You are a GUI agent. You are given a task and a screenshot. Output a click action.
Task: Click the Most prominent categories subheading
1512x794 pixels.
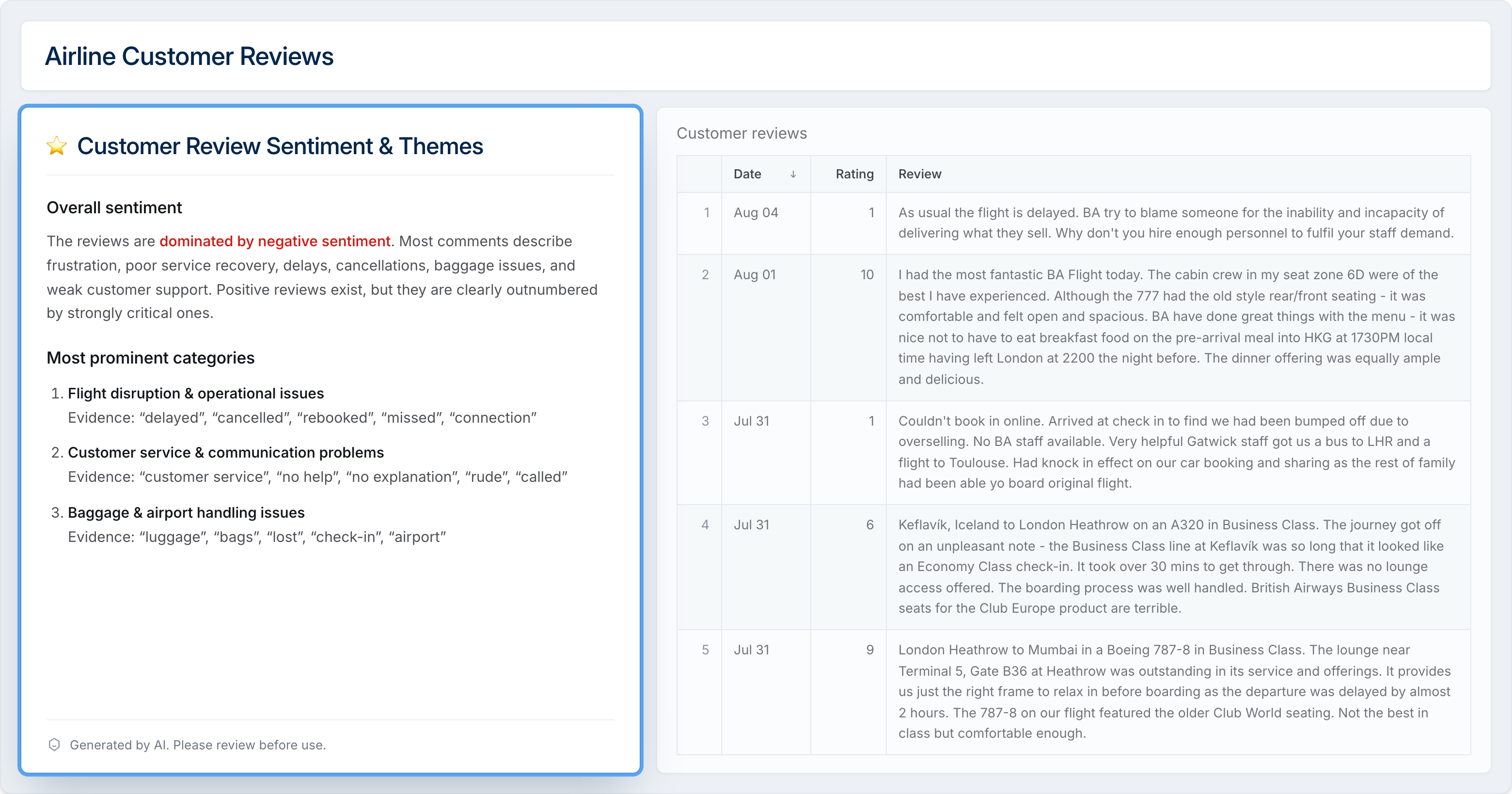(x=151, y=358)
